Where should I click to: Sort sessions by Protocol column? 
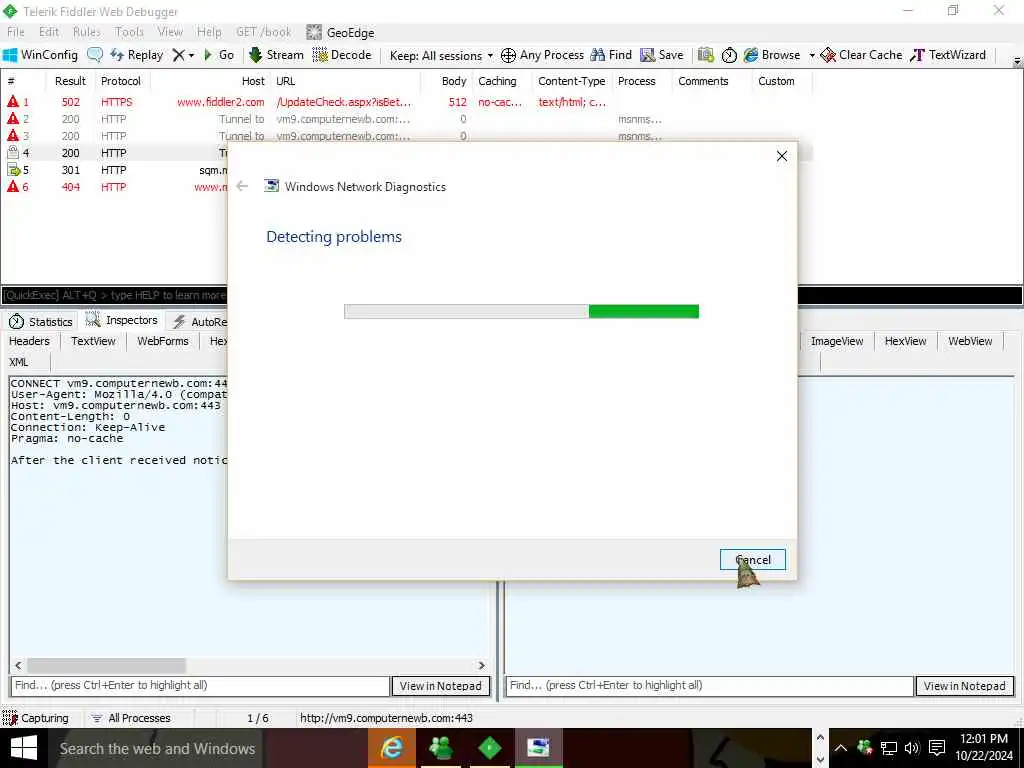tap(121, 81)
